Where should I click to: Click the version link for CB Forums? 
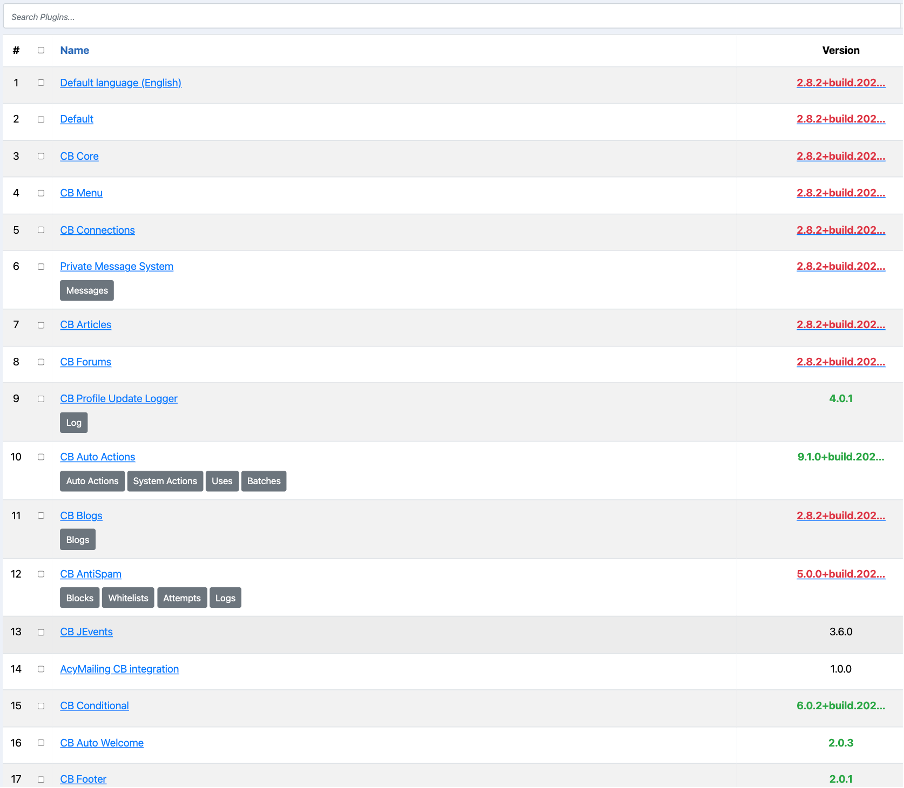click(x=841, y=362)
